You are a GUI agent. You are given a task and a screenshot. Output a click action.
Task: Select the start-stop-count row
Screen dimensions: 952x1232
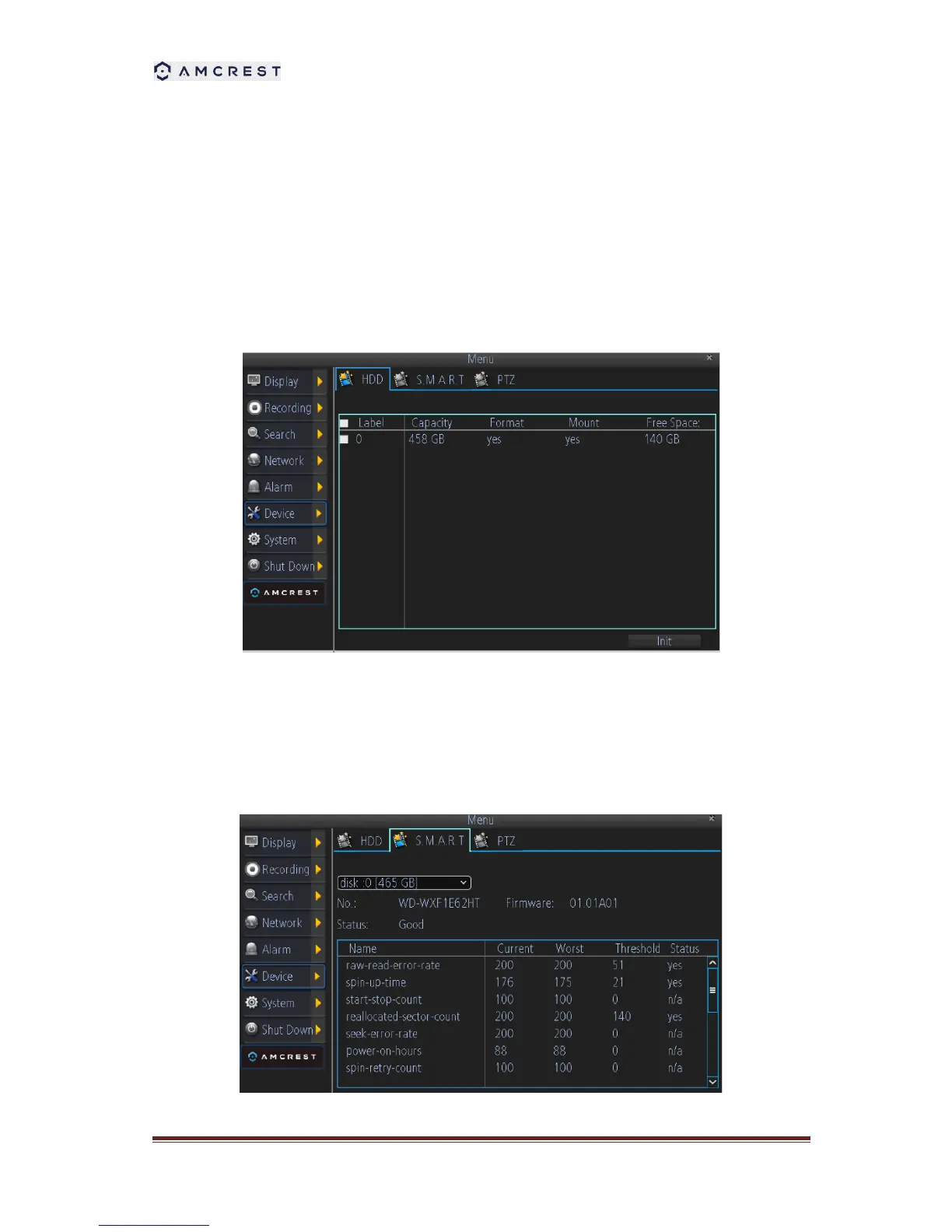click(x=522, y=999)
